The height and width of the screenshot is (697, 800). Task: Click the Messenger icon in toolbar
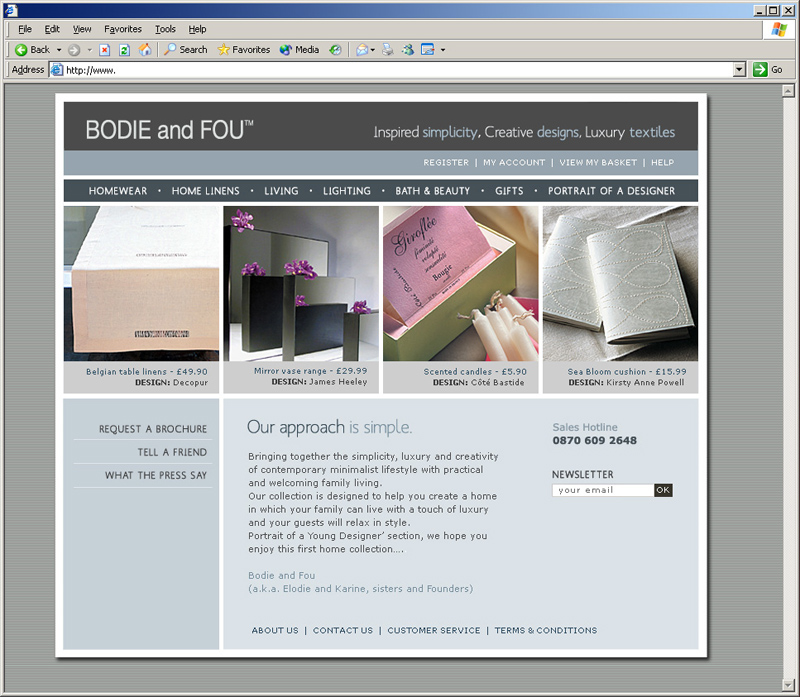click(x=408, y=49)
